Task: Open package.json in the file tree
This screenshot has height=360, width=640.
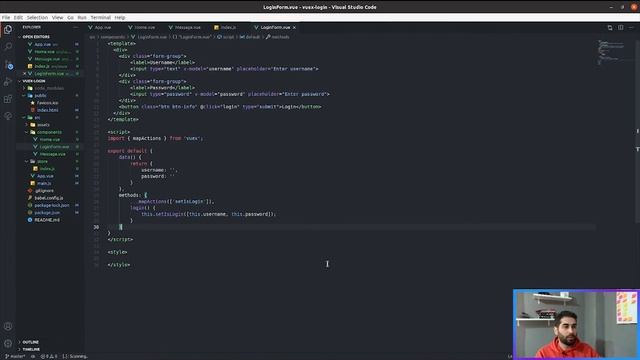Action: tap(47, 213)
